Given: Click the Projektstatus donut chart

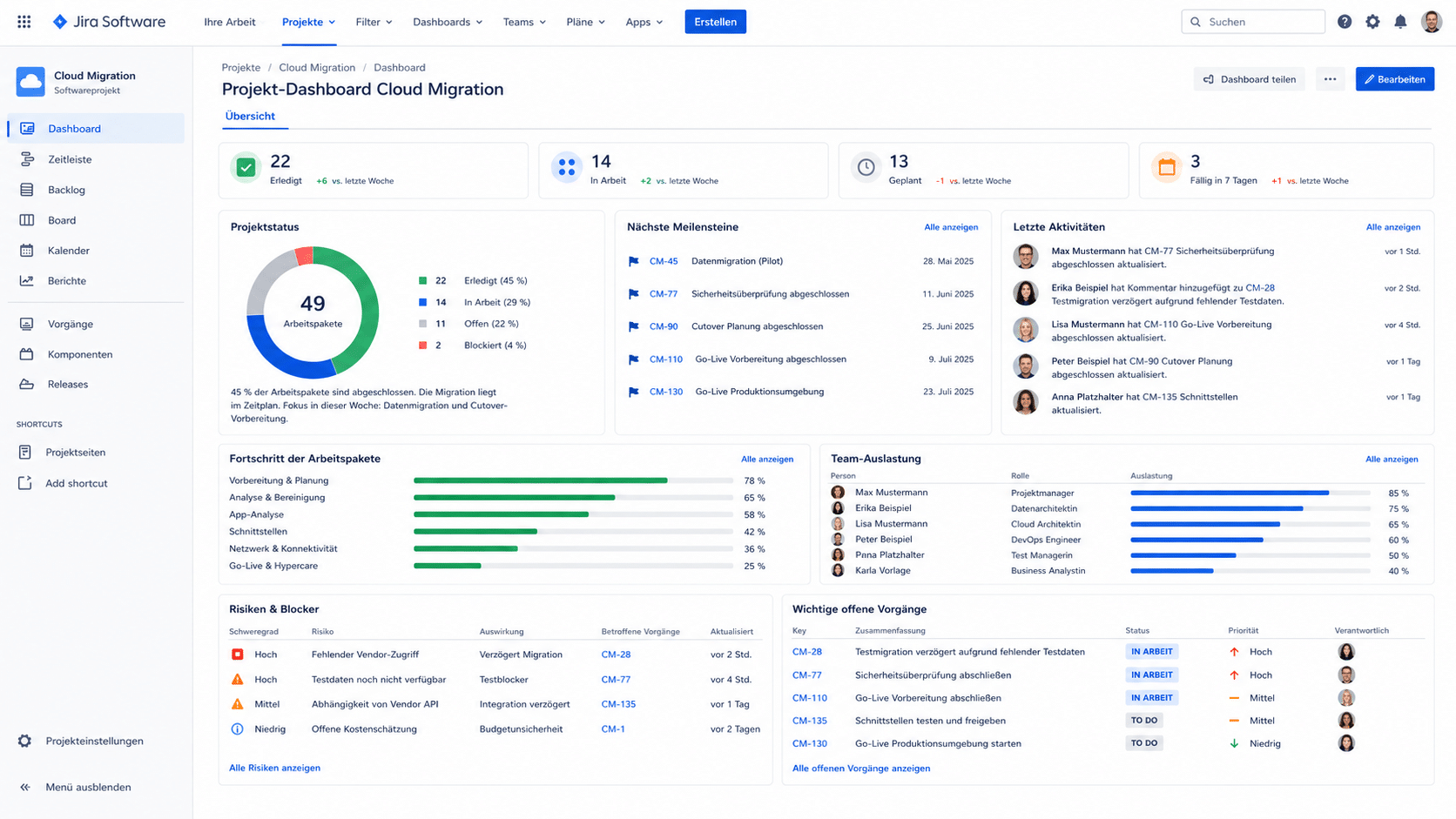Looking at the screenshot, I should 313,312.
